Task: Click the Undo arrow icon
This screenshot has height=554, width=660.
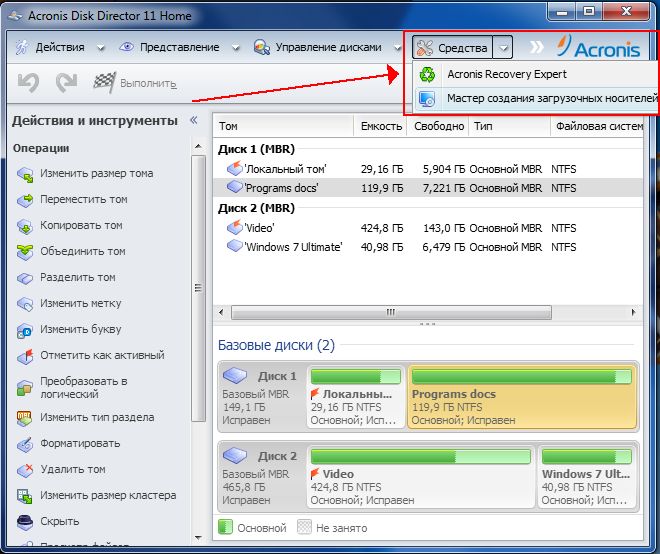Action: tap(29, 82)
